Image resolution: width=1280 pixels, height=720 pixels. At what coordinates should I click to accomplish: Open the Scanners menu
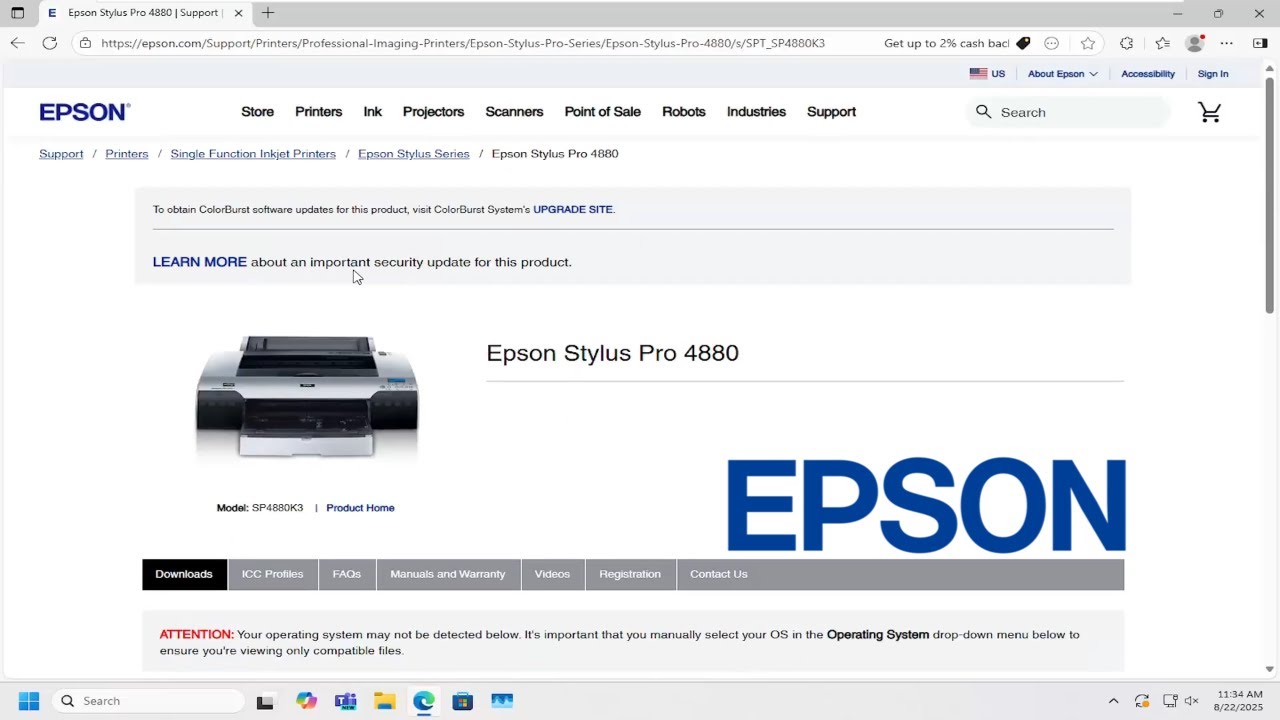click(x=514, y=112)
